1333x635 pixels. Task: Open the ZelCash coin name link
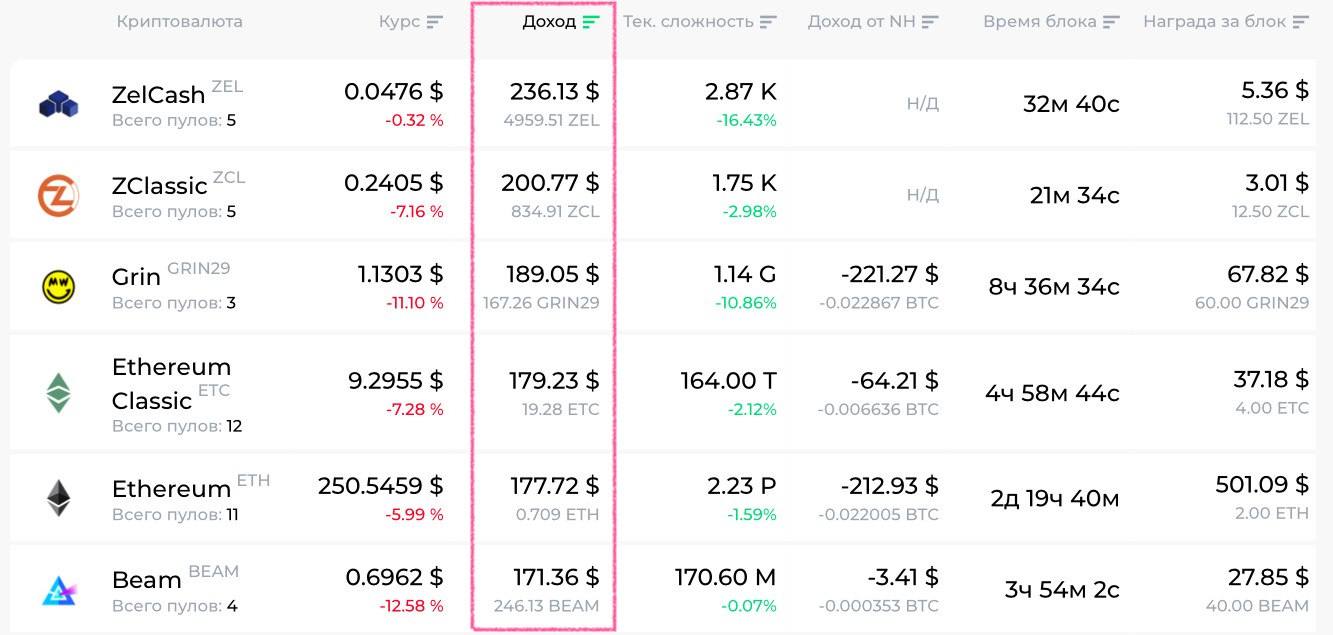(158, 95)
